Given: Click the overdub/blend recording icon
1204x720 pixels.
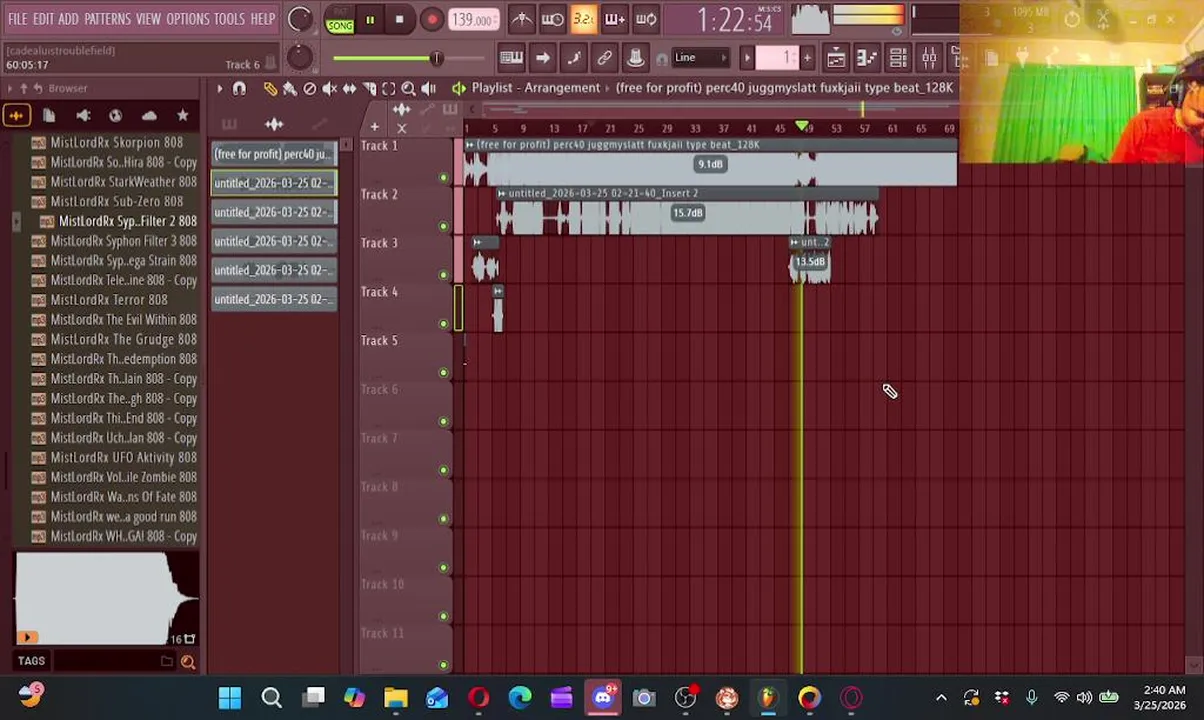Looking at the screenshot, I should pos(614,19).
